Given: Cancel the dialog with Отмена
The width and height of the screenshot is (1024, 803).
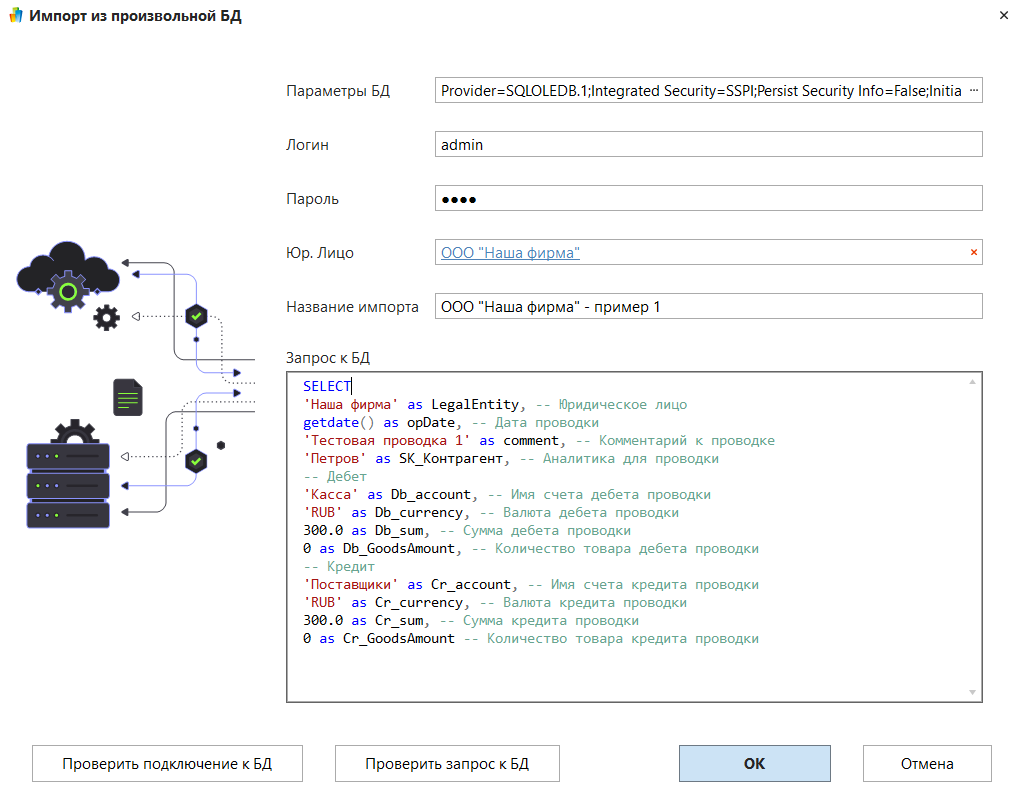Looking at the screenshot, I should coord(926,763).
